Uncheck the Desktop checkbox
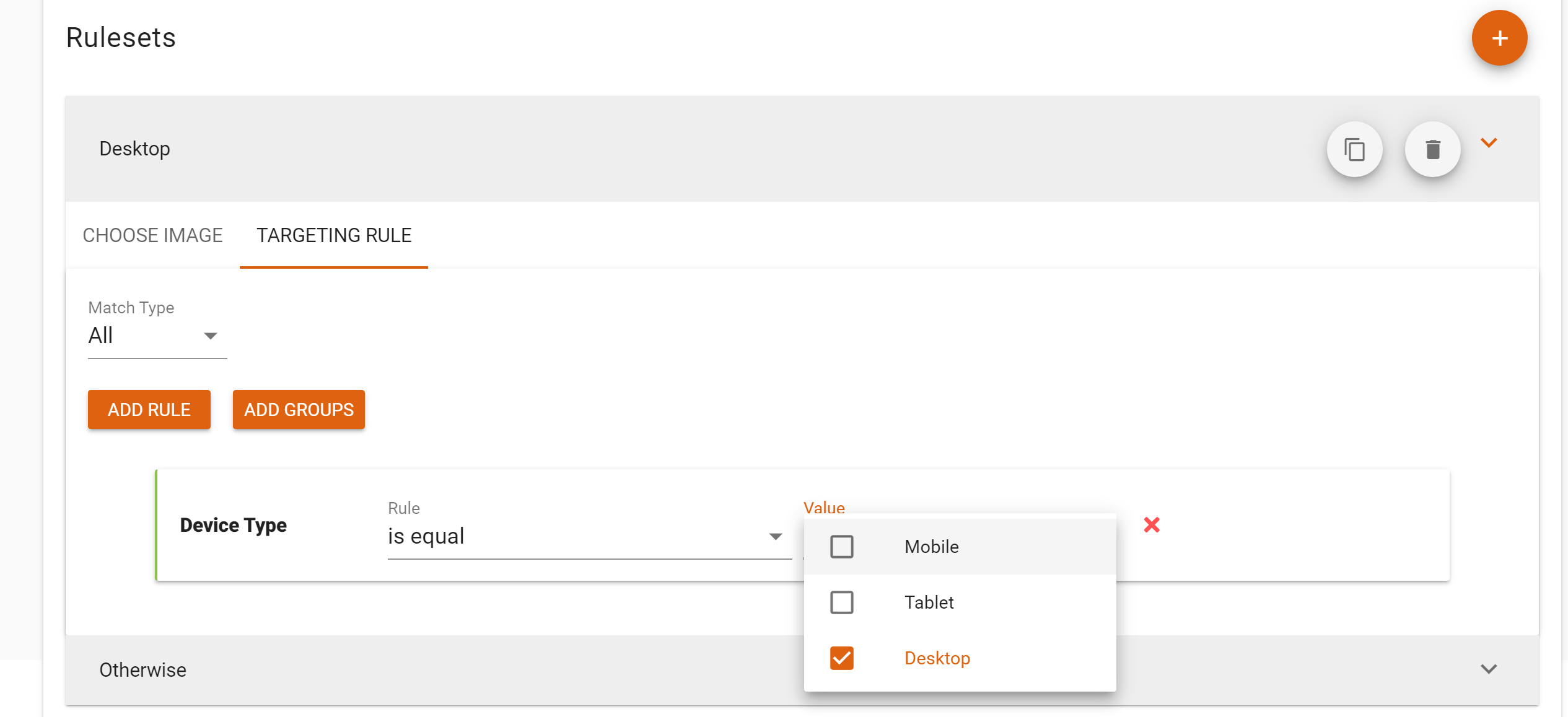 (x=841, y=658)
